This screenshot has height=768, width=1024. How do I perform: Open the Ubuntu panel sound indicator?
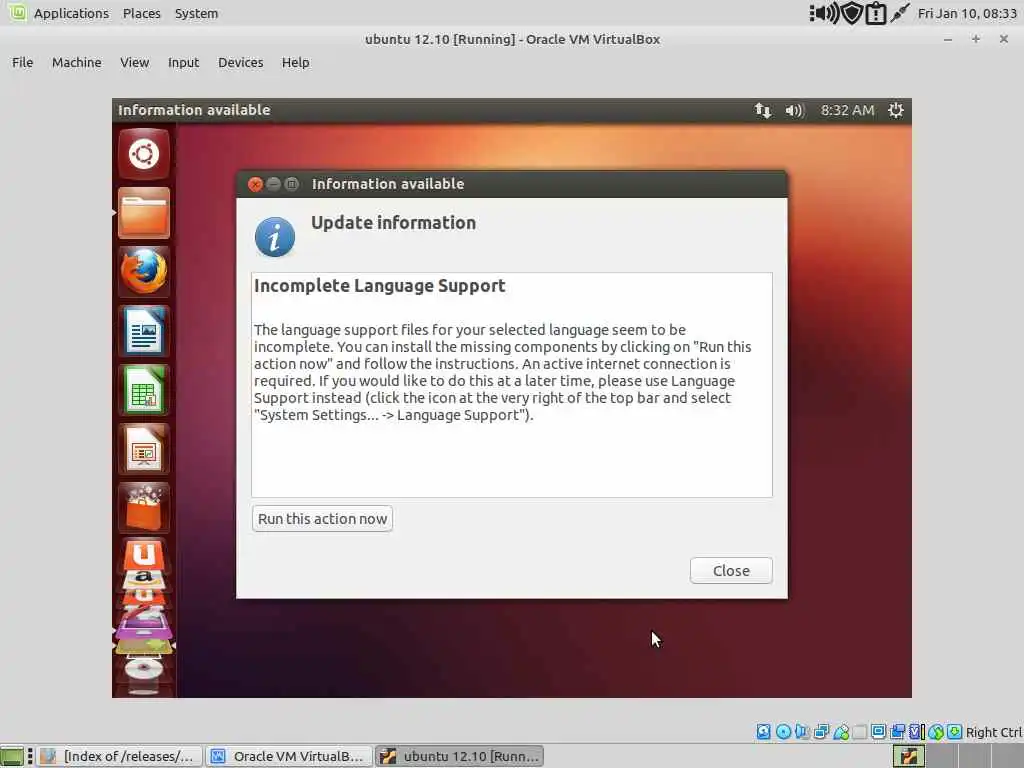pos(794,110)
